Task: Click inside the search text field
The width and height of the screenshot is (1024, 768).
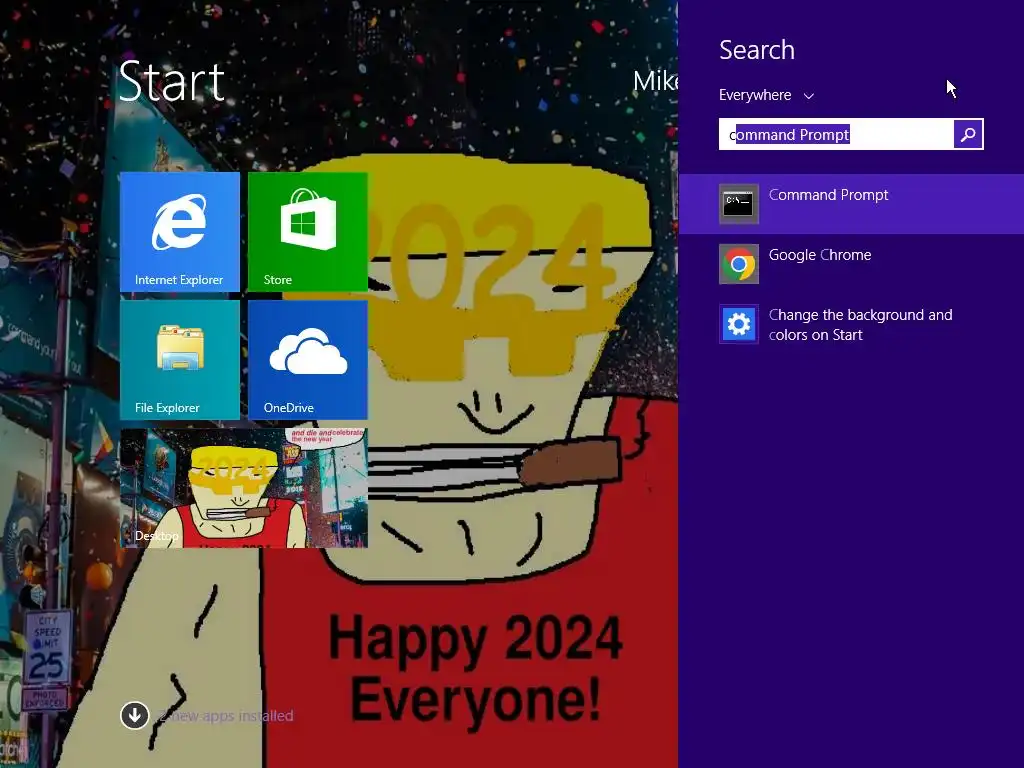Action: 837,134
